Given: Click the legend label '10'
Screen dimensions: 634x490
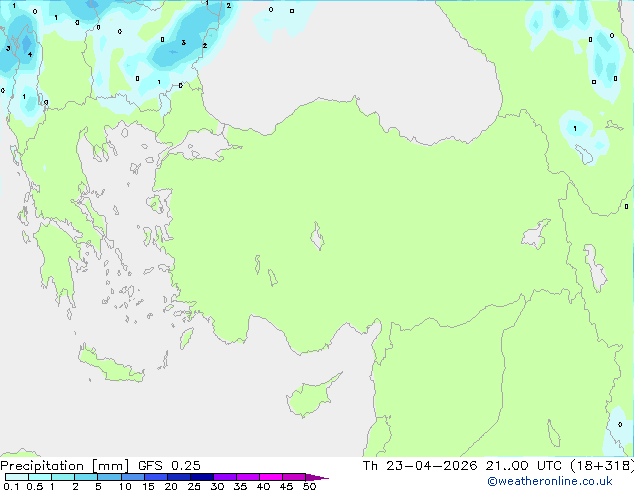Looking at the screenshot, I should [x=125, y=486].
